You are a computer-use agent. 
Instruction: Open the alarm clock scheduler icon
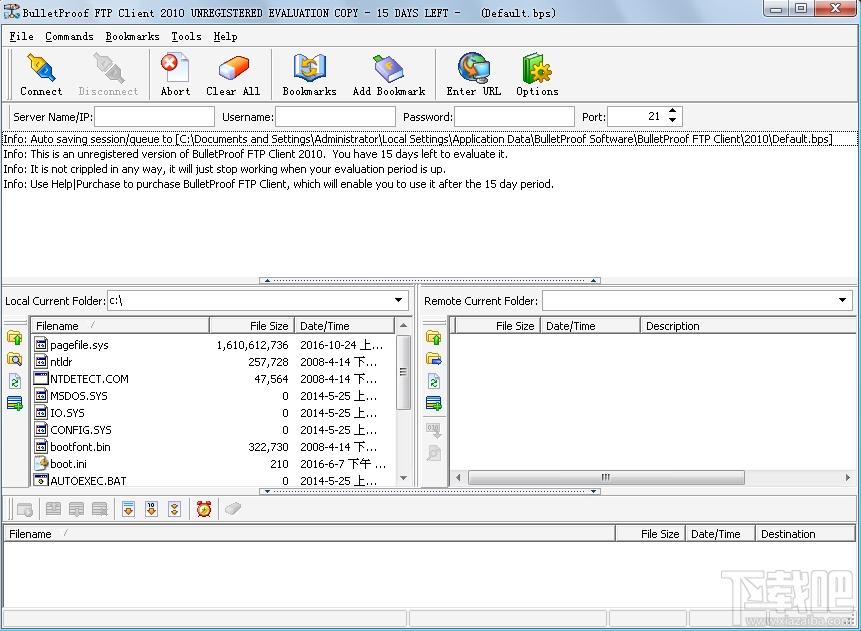(204, 509)
